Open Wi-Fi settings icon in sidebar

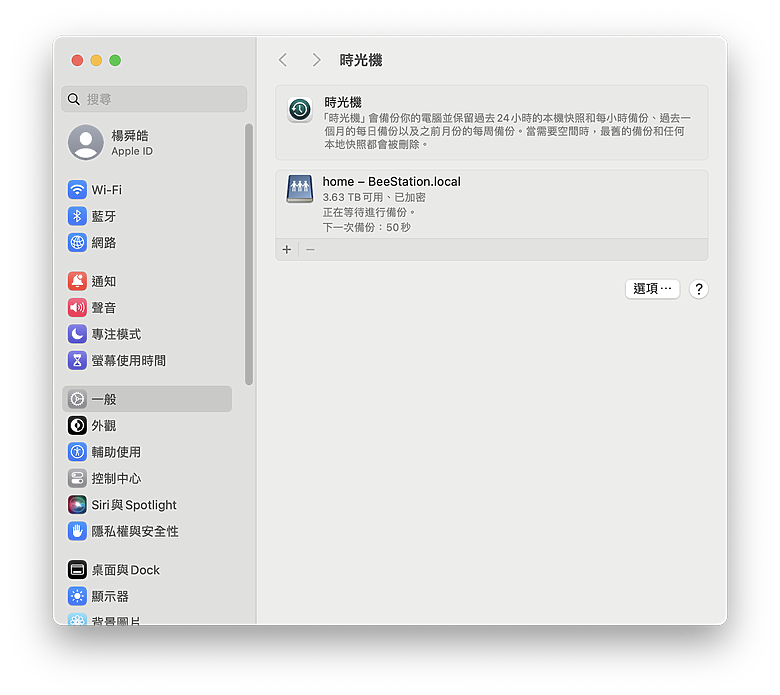77,190
